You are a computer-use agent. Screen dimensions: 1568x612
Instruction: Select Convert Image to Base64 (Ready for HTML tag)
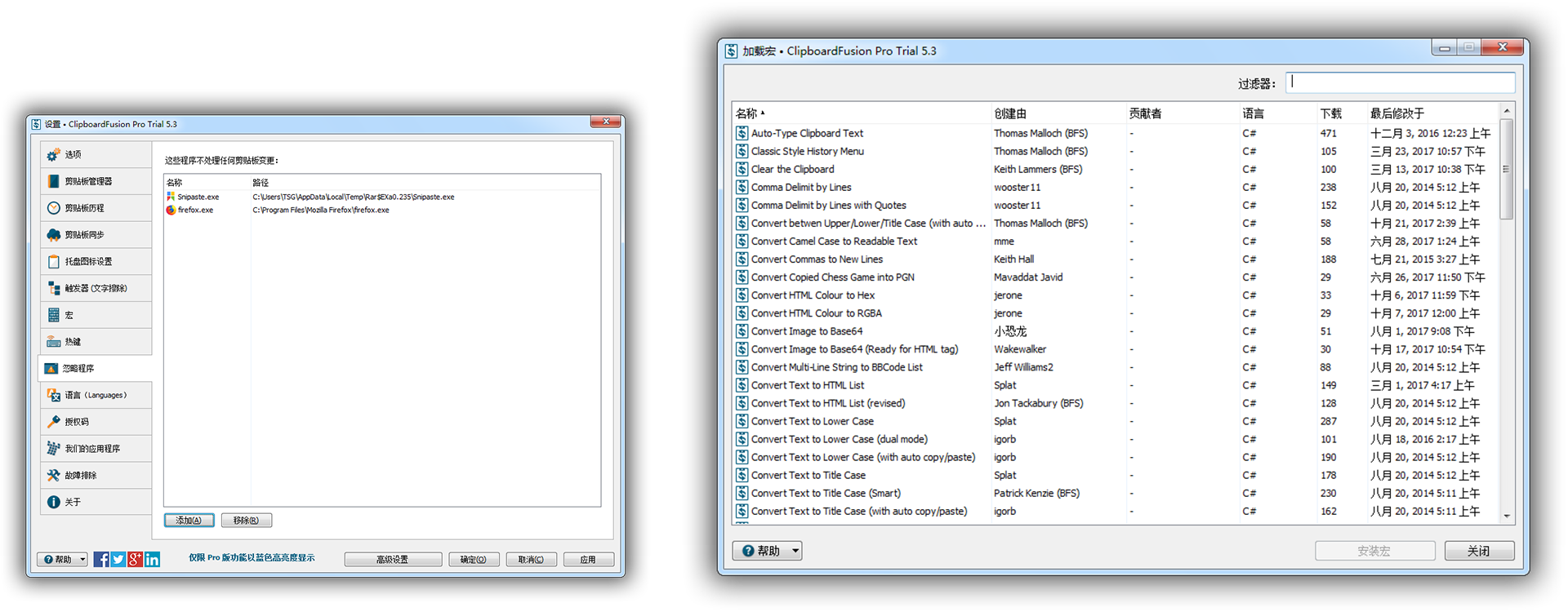1115,349
